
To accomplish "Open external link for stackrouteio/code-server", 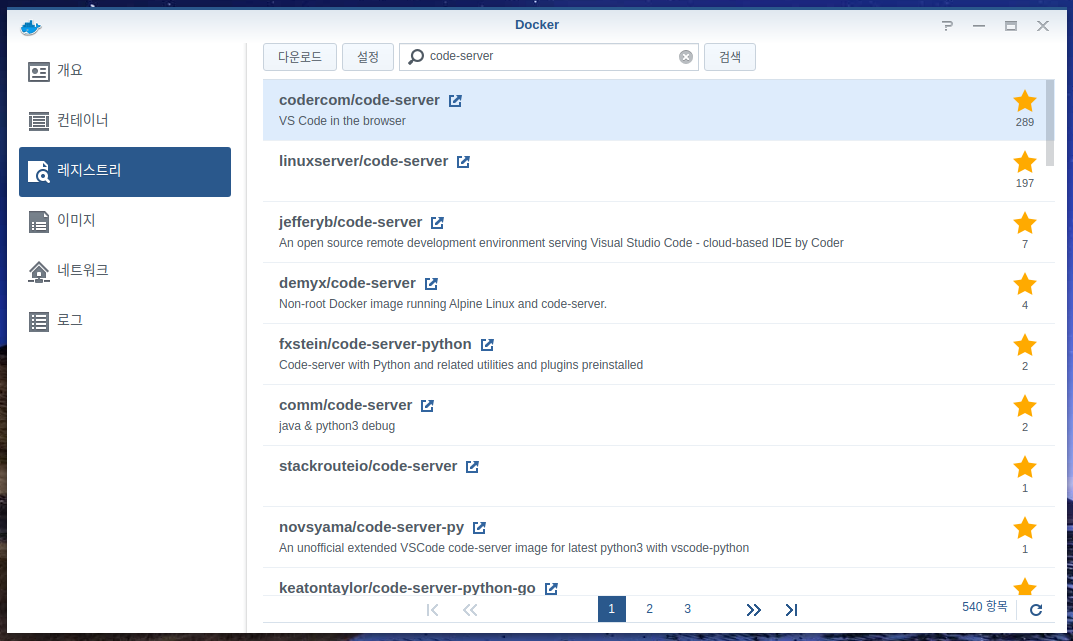I will (472, 467).
